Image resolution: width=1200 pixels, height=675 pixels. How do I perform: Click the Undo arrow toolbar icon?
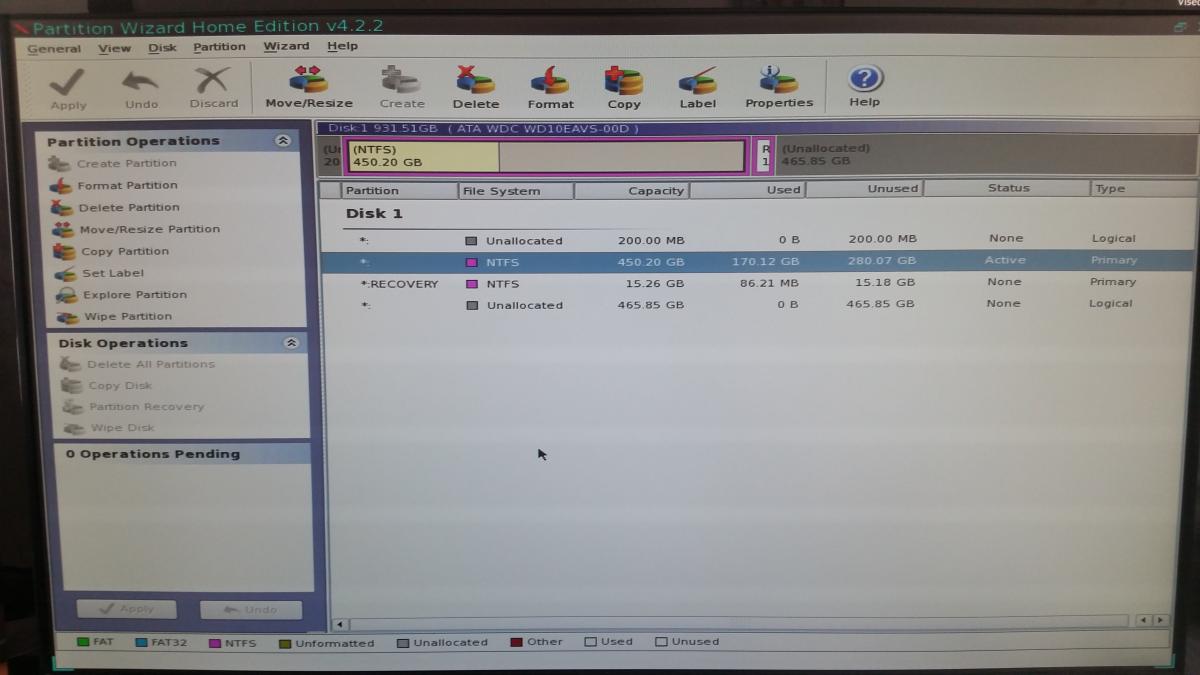141,82
